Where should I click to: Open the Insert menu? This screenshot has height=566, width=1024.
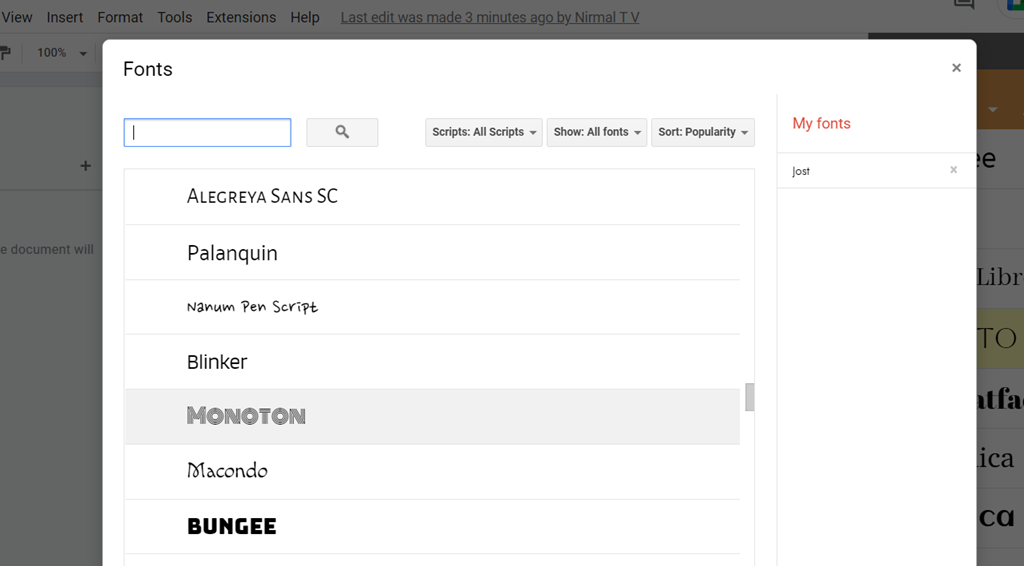click(x=65, y=18)
